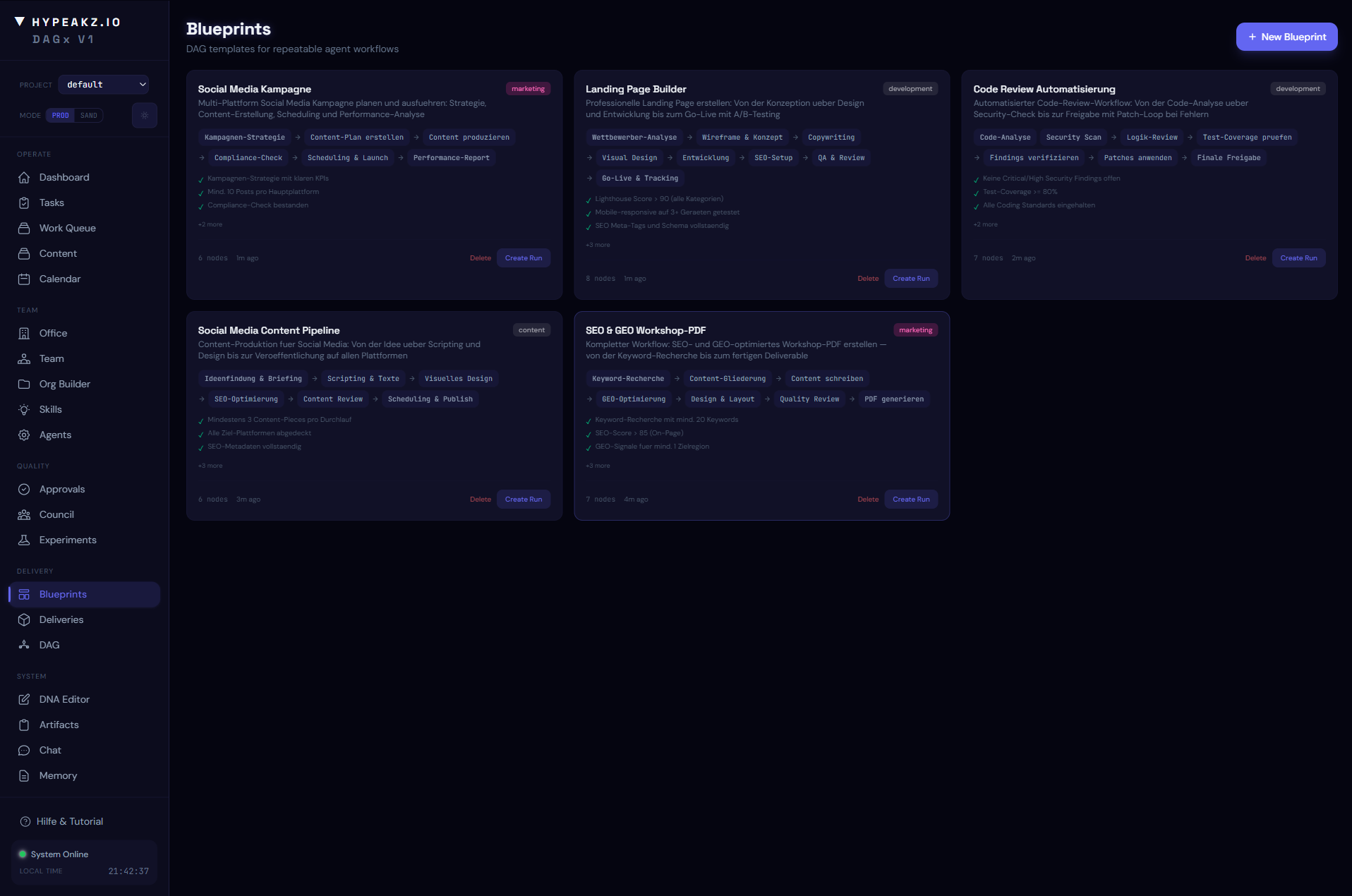Switch mode to SAND

click(x=89, y=115)
